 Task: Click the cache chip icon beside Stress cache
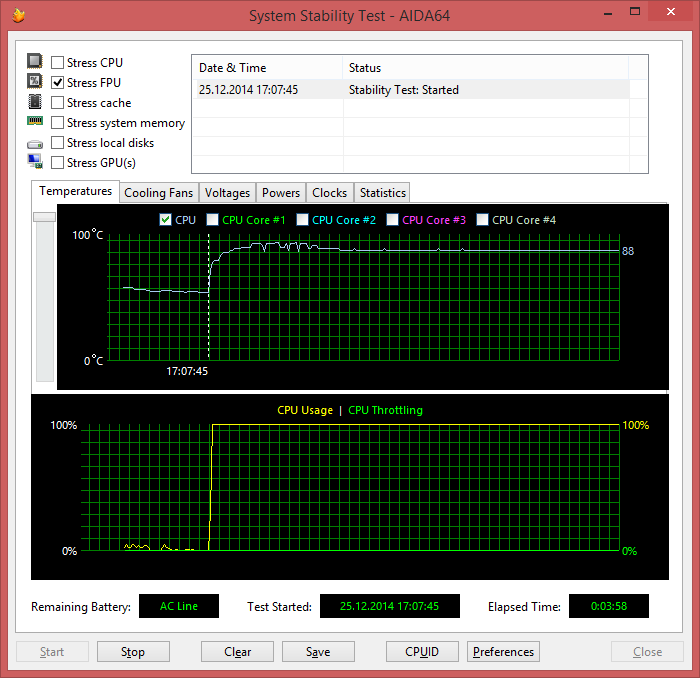point(35,102)
